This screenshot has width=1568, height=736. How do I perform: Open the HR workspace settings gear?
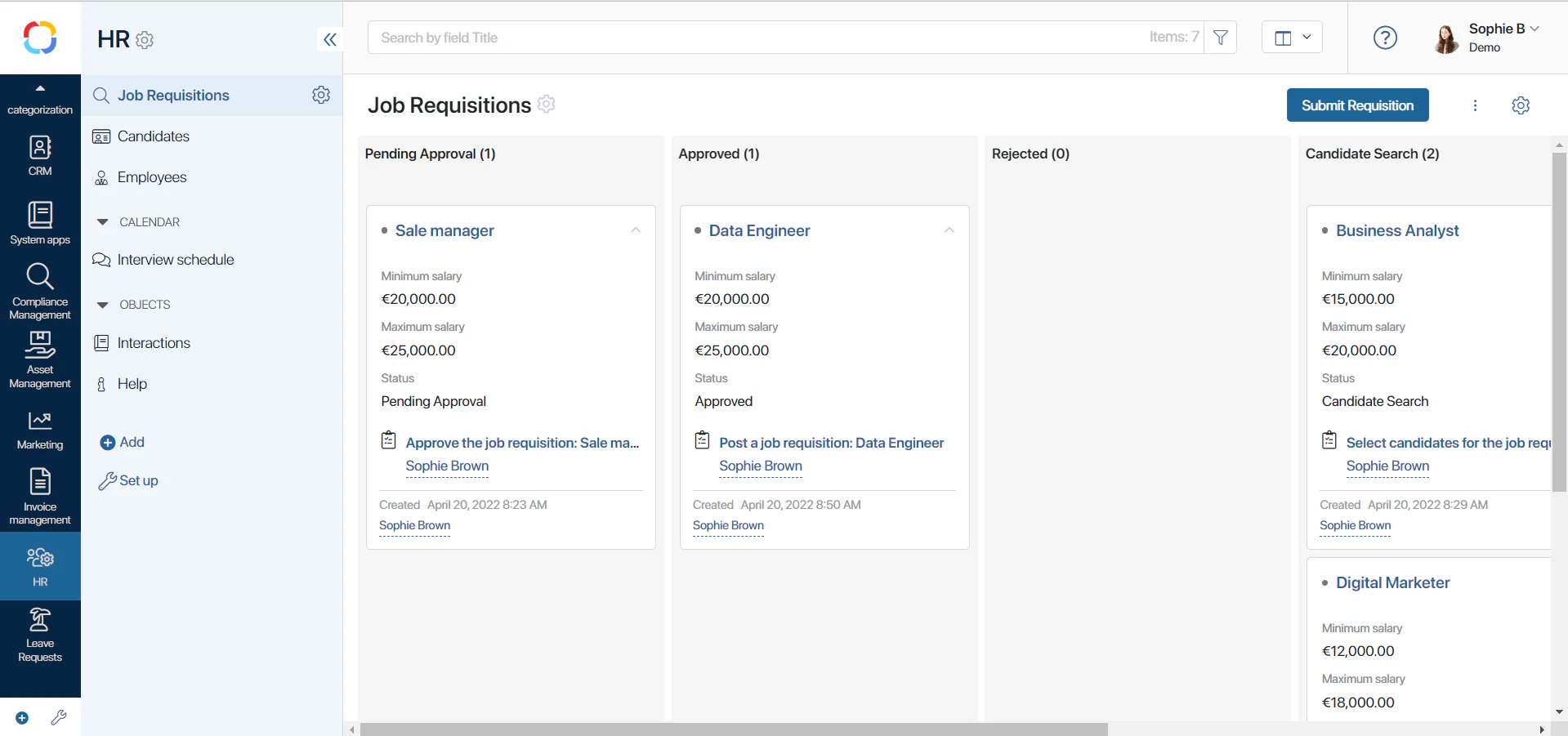tap(145, 40)
